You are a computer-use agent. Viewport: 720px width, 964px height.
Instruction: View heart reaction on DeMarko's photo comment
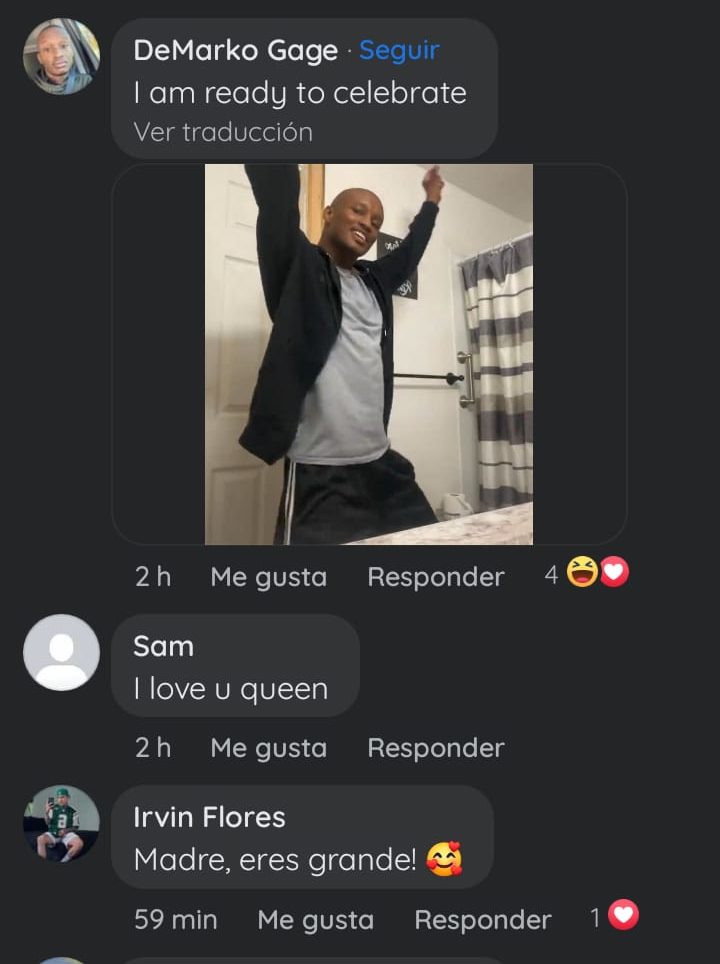pos(615,572)
